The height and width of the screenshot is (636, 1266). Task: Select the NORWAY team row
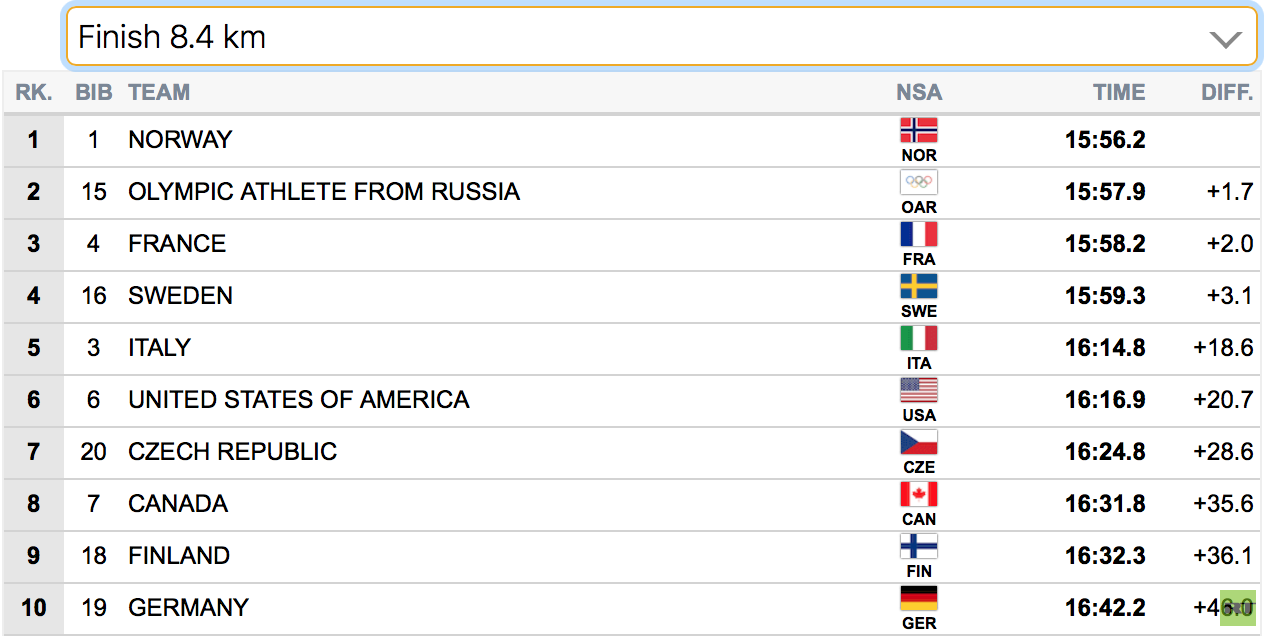(633, 140)
